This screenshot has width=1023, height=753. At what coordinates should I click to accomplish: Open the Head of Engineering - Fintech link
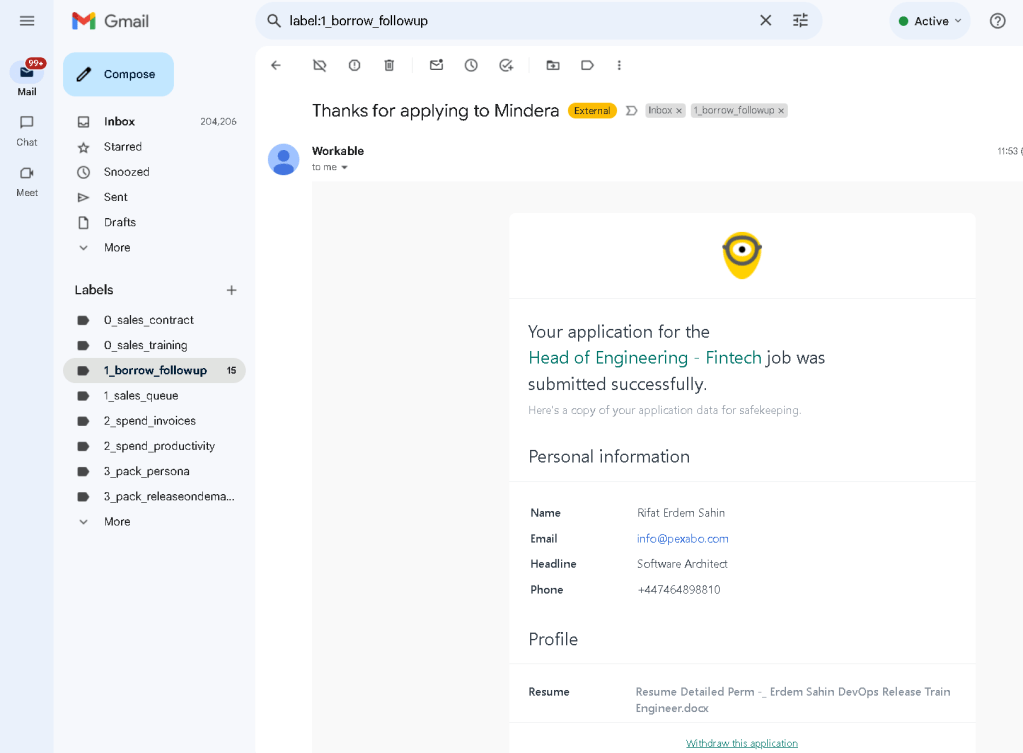tap(645, 358)
